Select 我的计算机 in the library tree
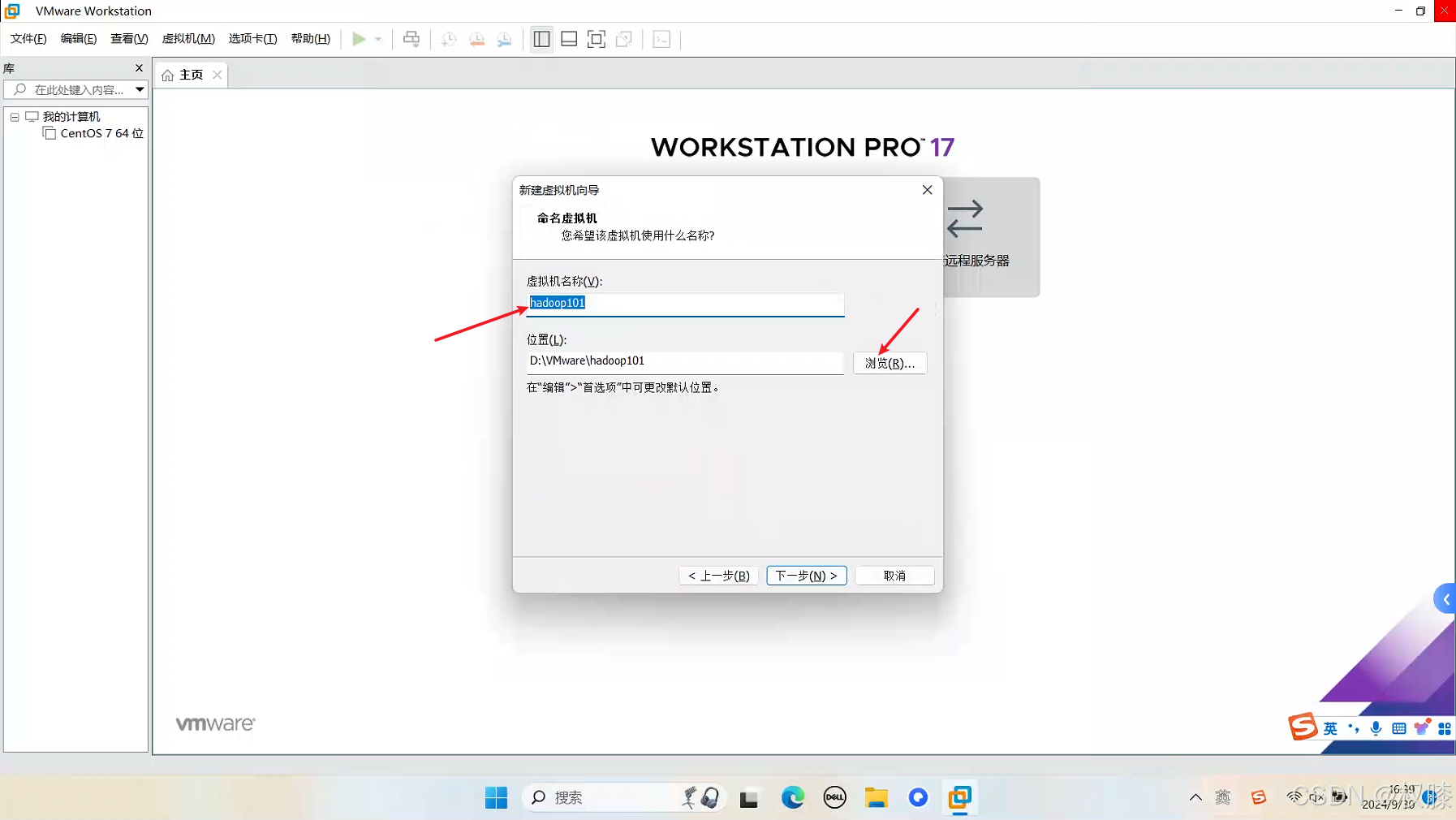The image size is (1456, 820). [71, 117]
